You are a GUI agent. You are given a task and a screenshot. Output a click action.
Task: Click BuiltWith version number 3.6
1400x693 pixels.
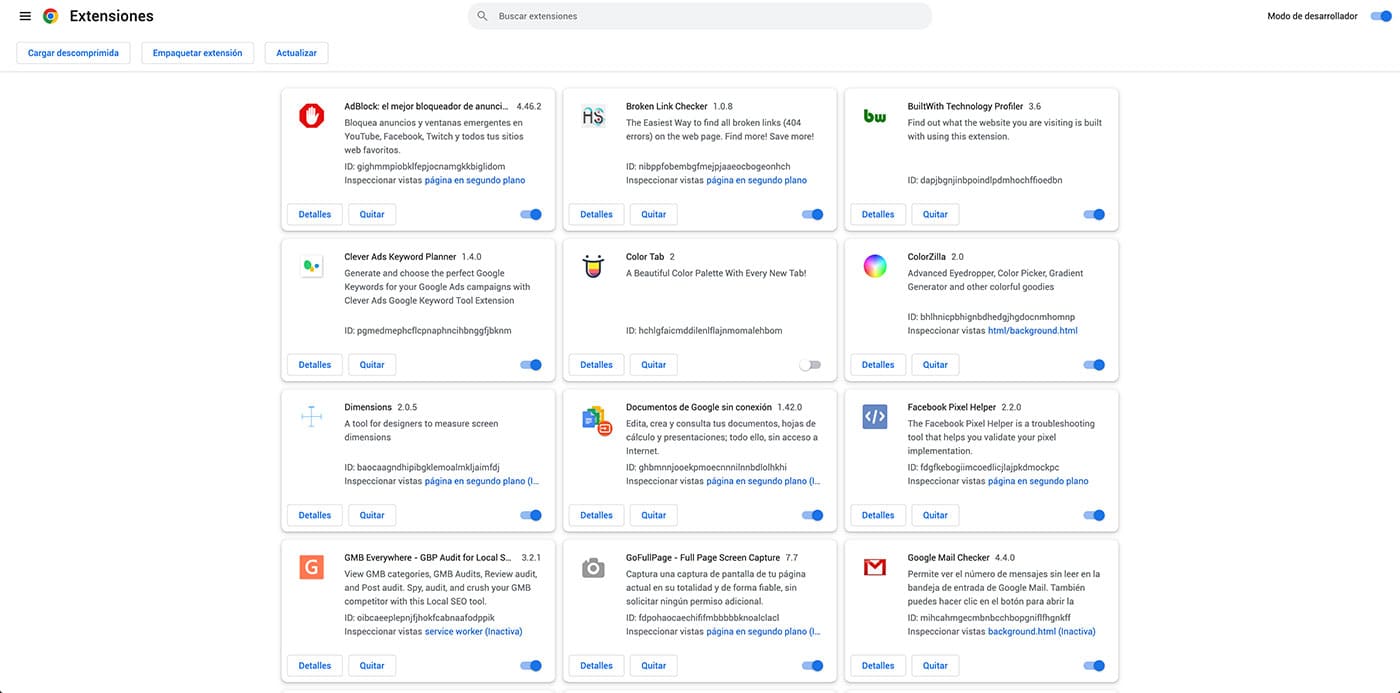coord(1035,106)
